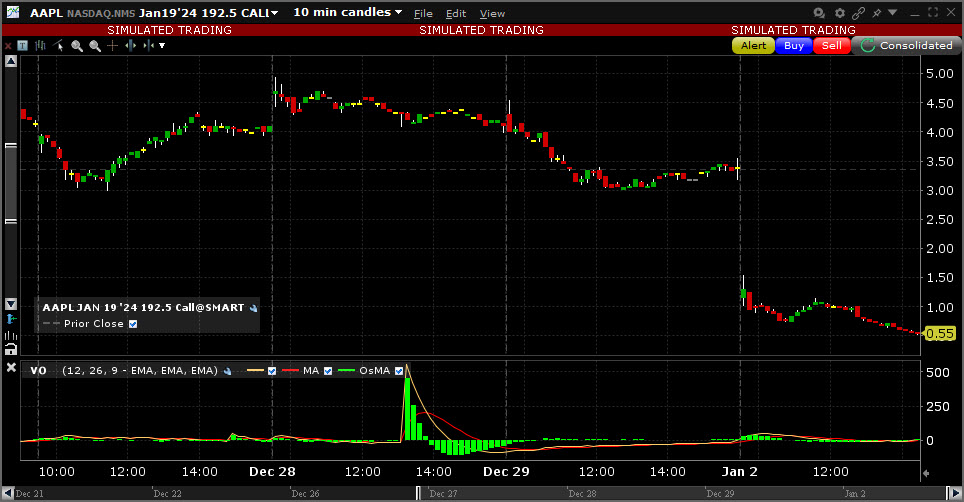Open the Edit menu

click(456, 14)
